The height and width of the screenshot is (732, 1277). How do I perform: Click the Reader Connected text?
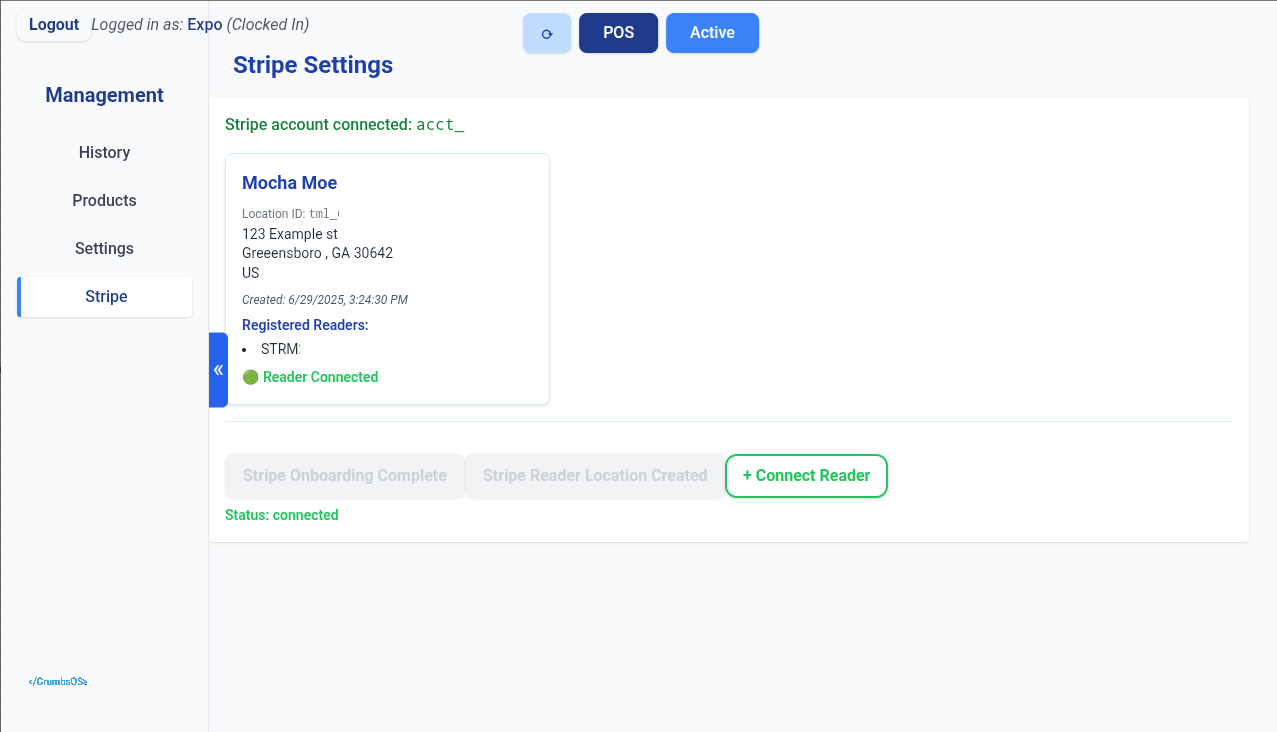click(x=321, y=377)
